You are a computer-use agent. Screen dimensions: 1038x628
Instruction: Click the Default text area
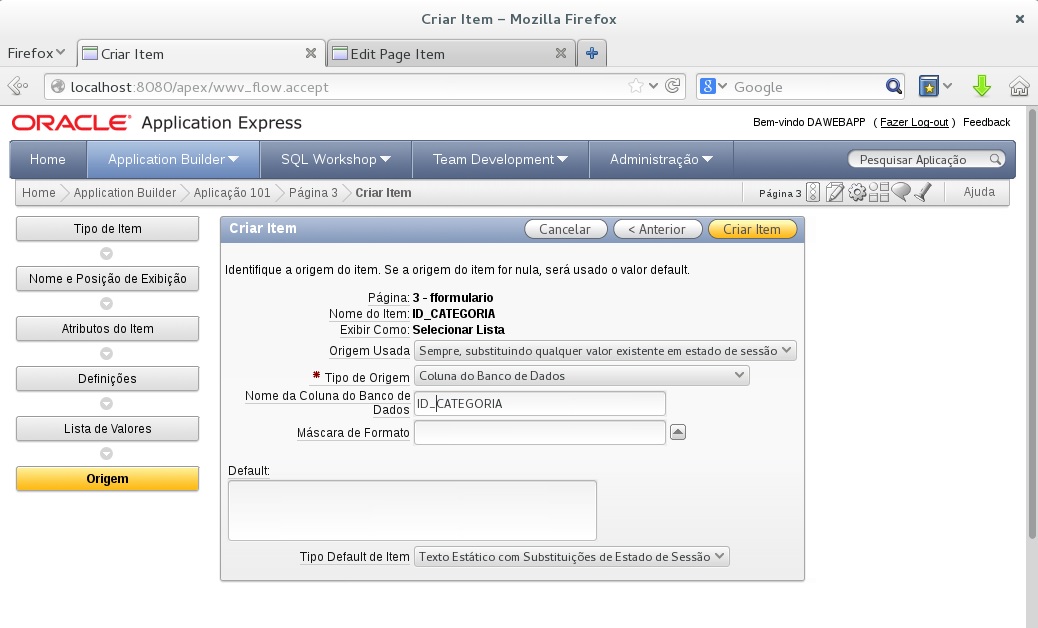[412, 510]
